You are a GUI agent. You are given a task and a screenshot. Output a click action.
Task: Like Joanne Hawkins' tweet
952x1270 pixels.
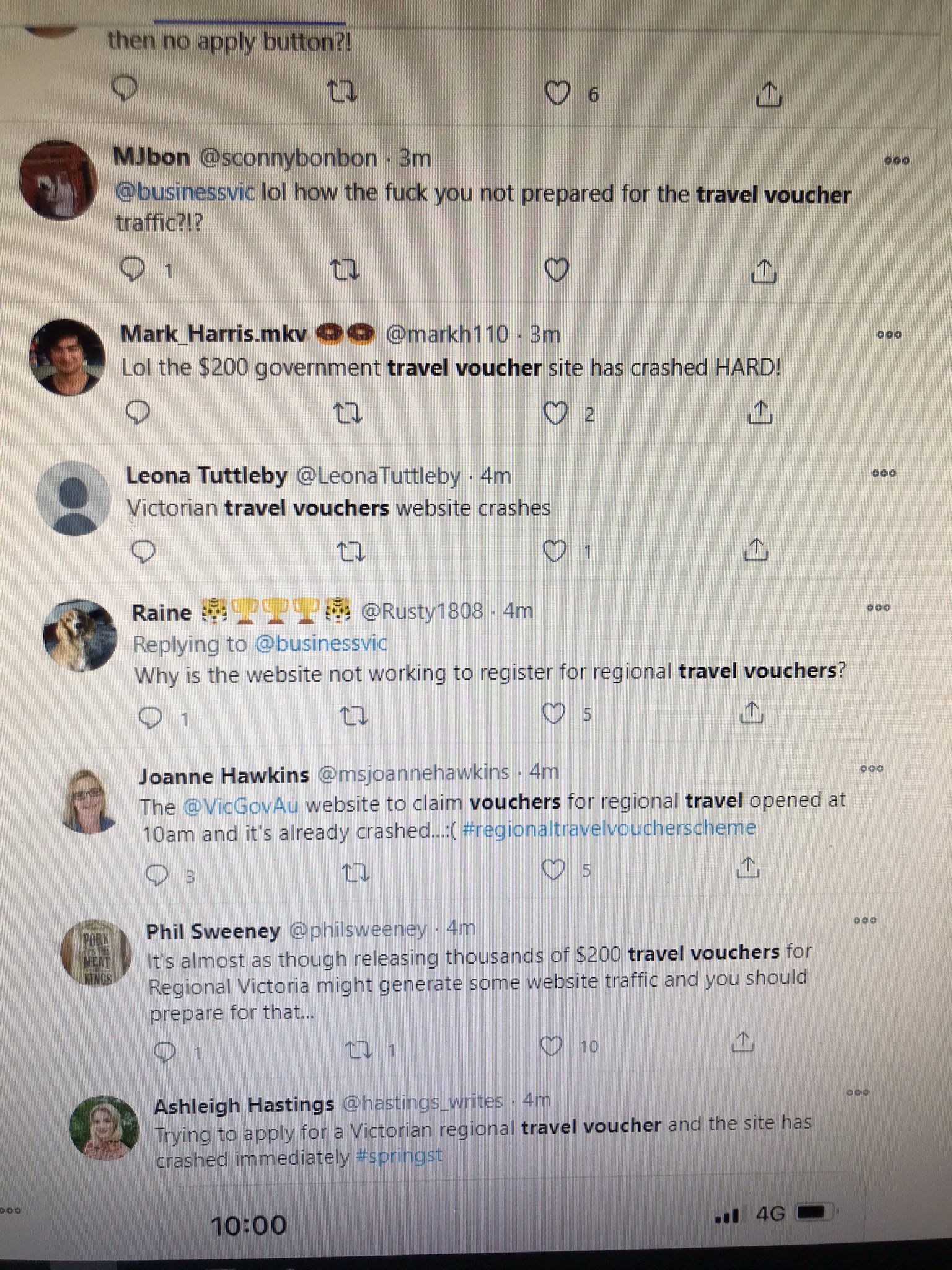pyautogui.click(x=553, y=869)
